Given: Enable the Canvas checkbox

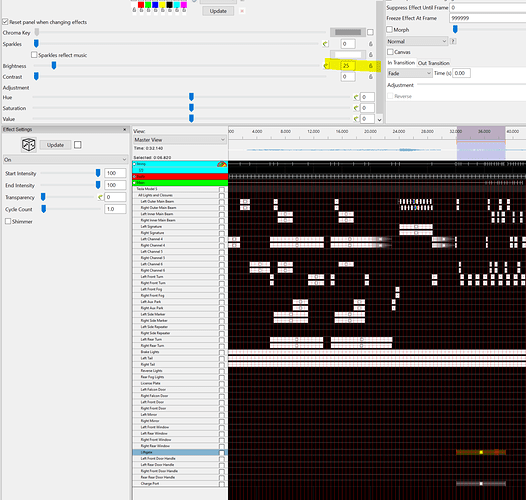Looking at the screenshot, I should click(390, 52).
